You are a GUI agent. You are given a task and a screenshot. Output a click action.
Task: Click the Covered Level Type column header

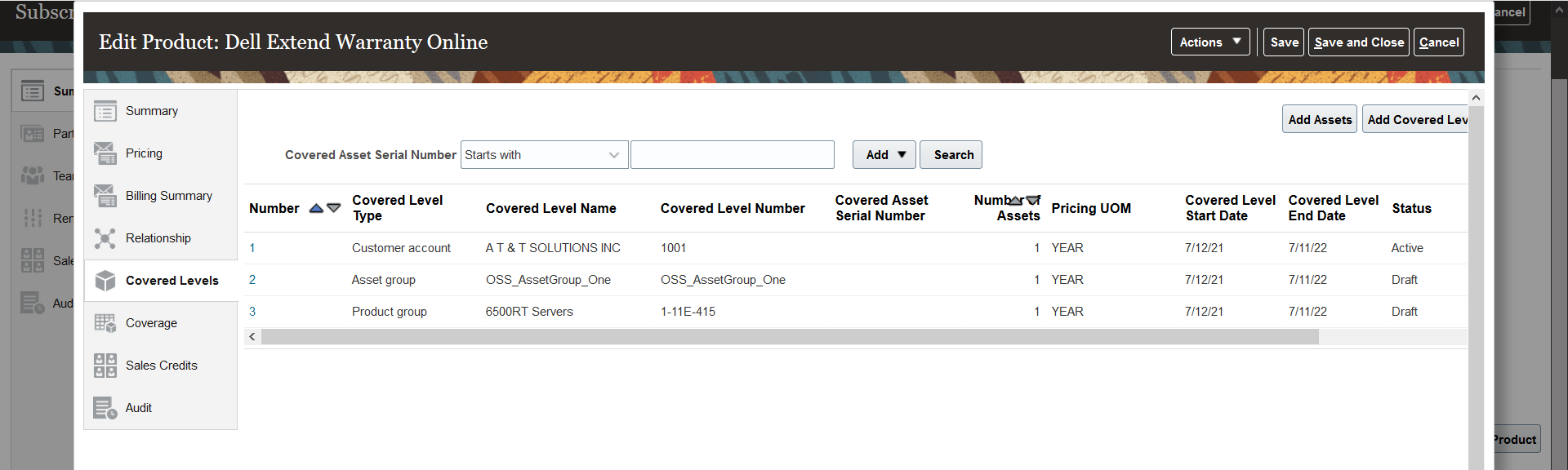click(x=397, y=208)
